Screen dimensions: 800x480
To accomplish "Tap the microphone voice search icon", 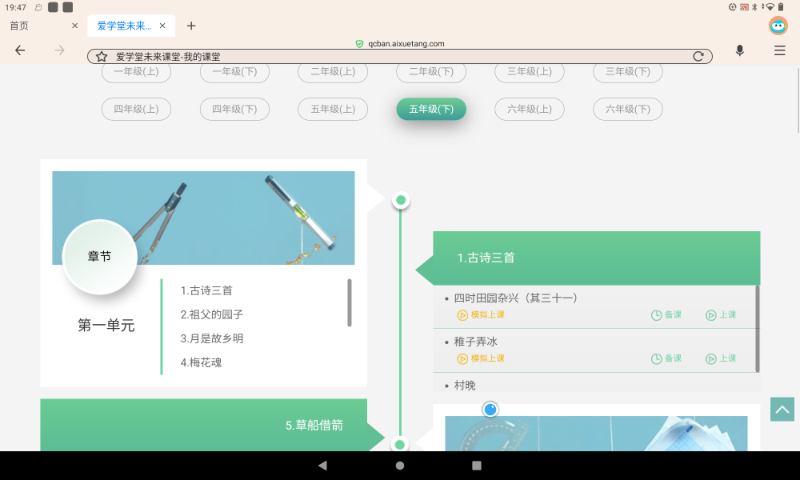I will pos(740,50).
